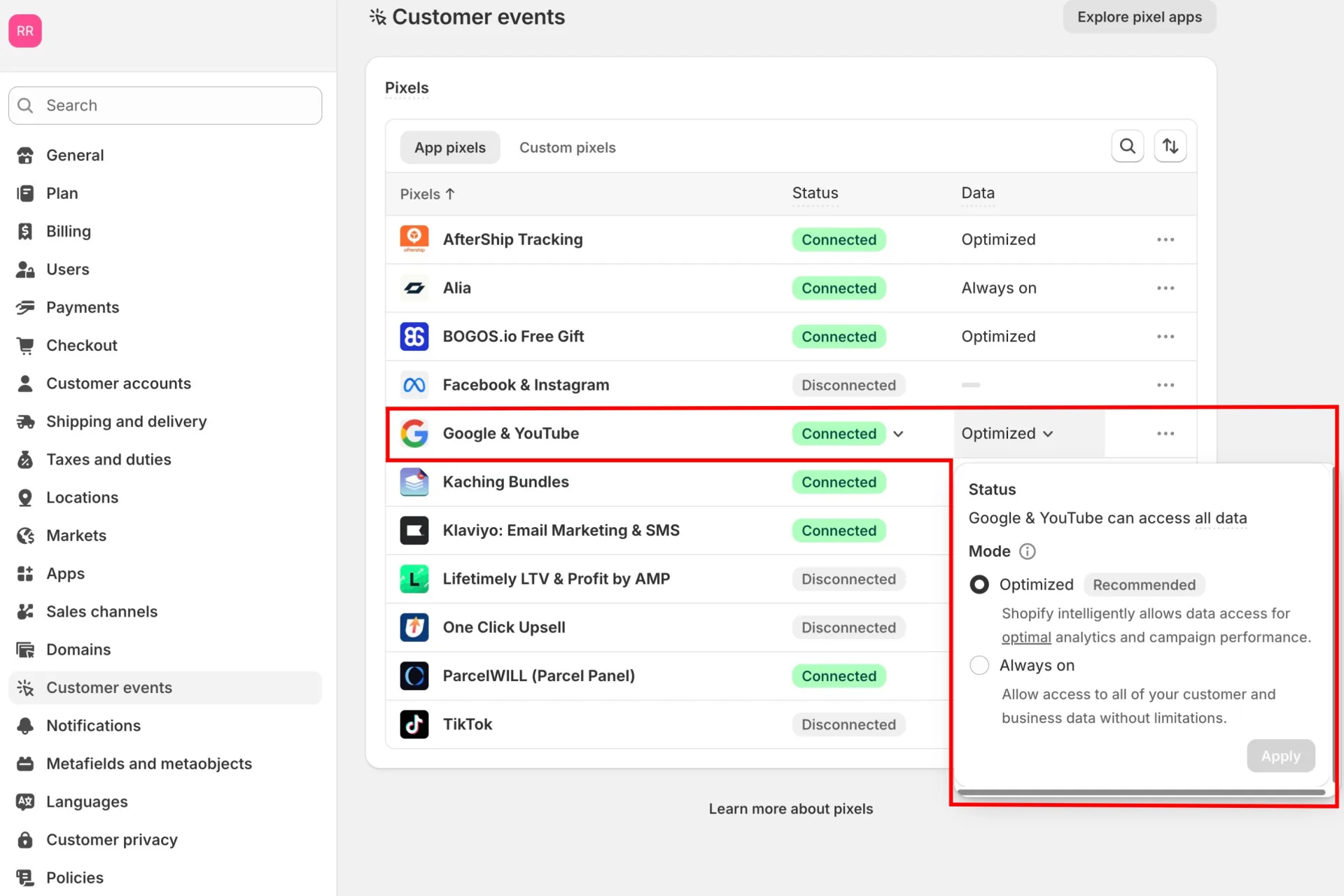Click the TikTok Disconnected status badge

(848, 724)
